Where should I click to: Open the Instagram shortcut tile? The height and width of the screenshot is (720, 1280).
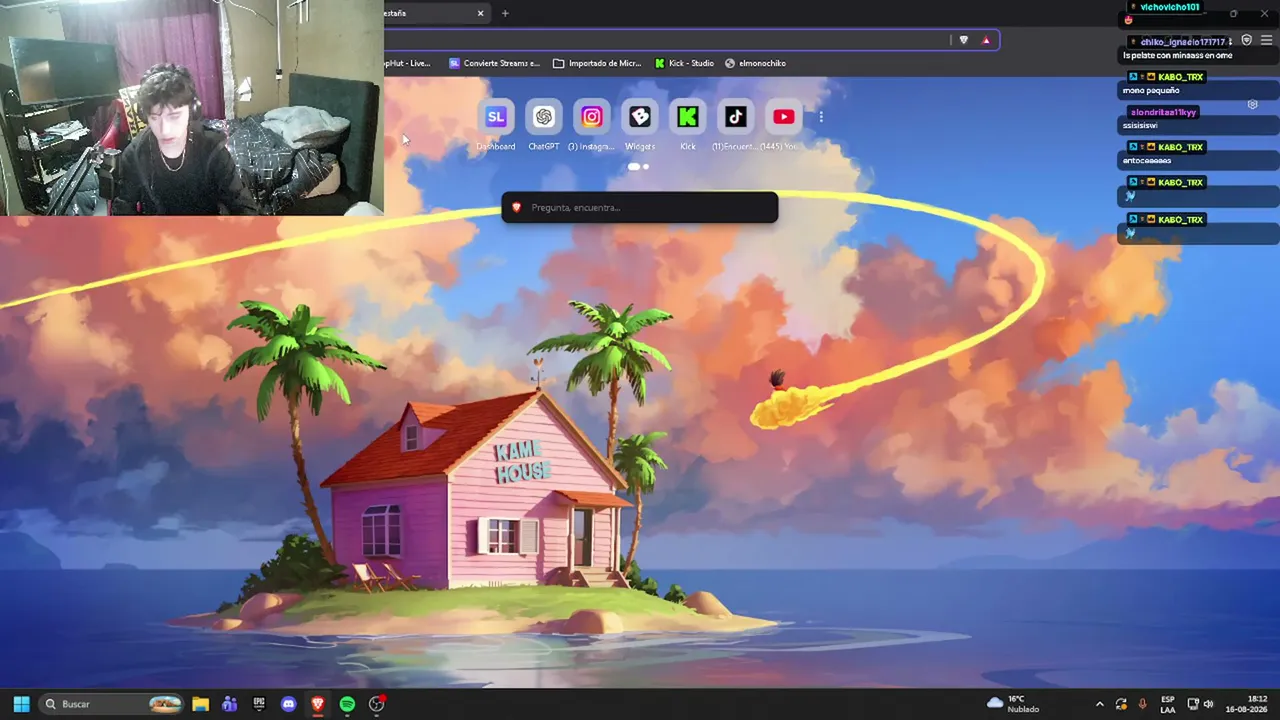click(x=591, y=117)
